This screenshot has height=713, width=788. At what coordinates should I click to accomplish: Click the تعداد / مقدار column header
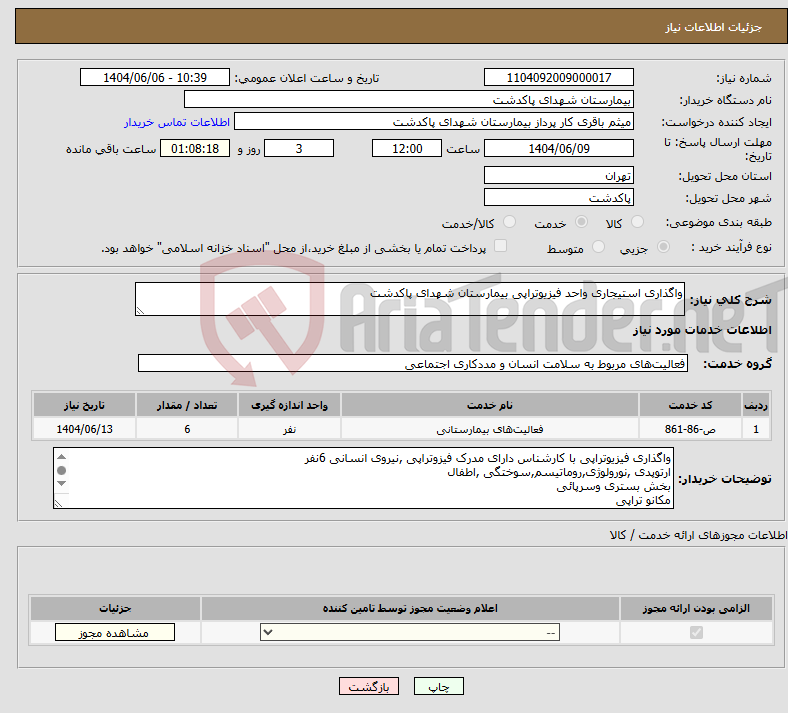[x=187, y=405]
